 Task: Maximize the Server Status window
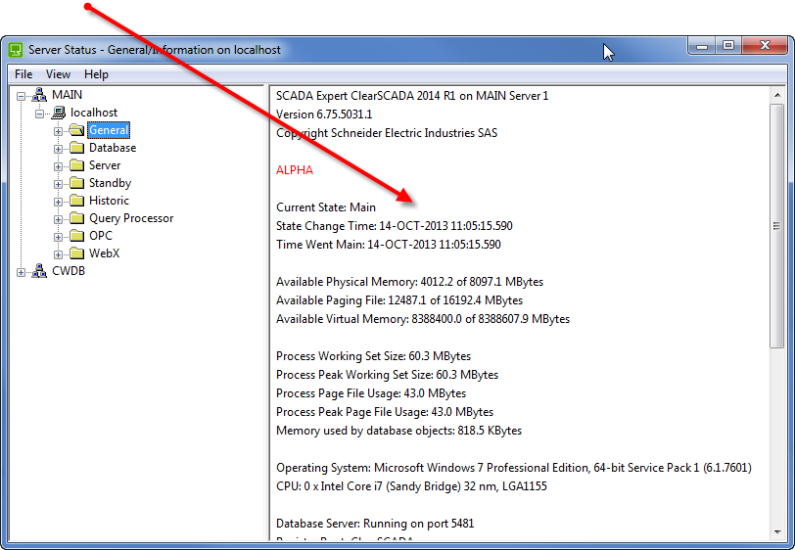click(728, 46)
